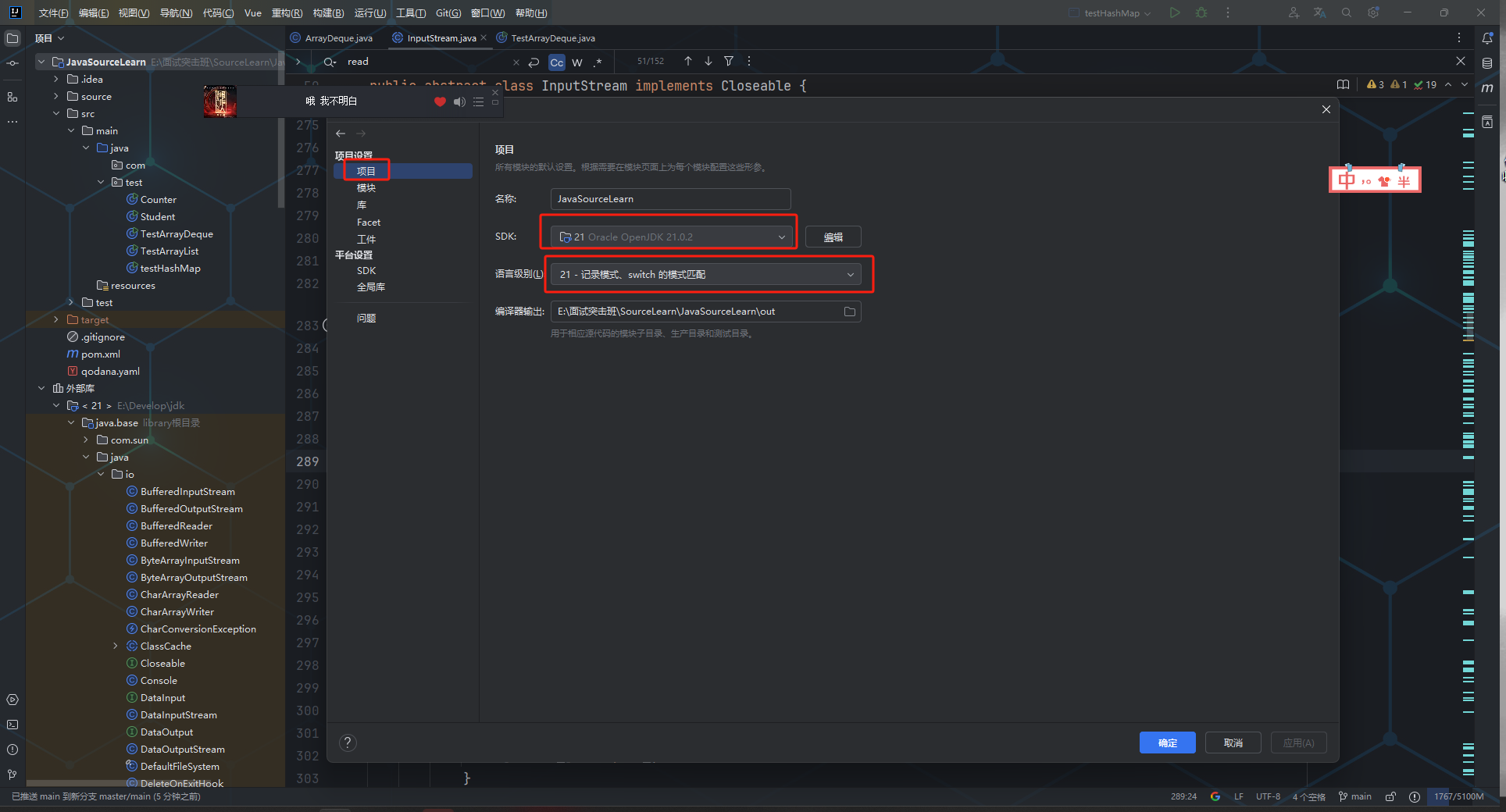Open the Notifications bell icon
Viewport: 1506px width, 812px height.
(x=1487, y=37)
